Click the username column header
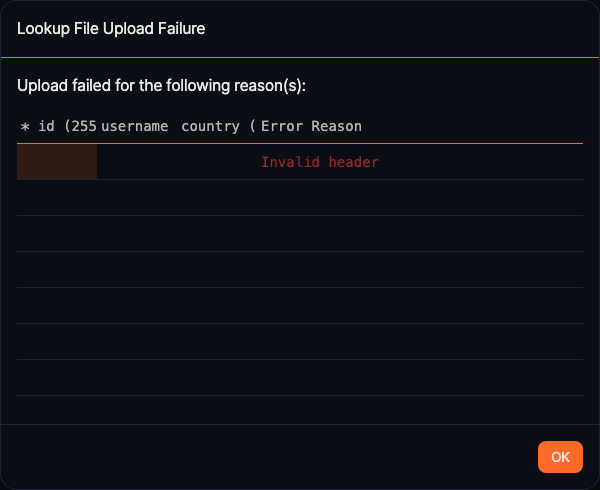 134,127
